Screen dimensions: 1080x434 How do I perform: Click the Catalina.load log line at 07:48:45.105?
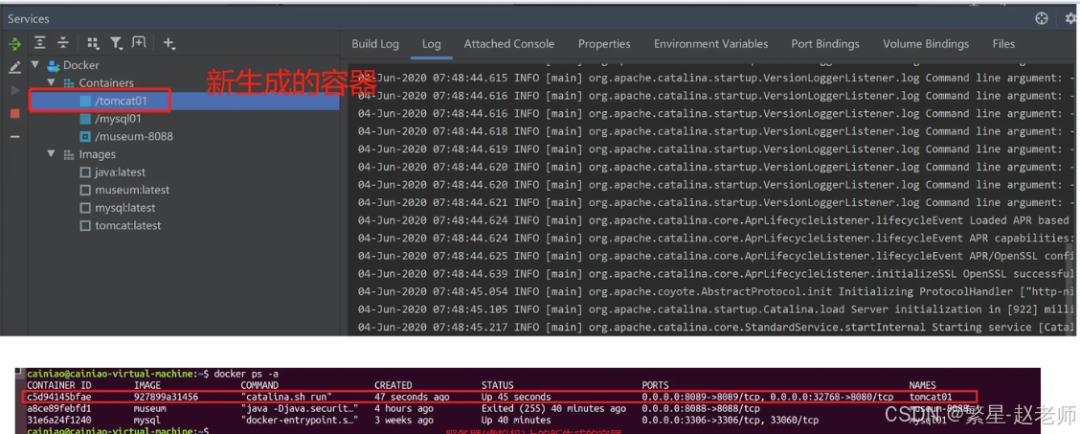coord(716,310)
